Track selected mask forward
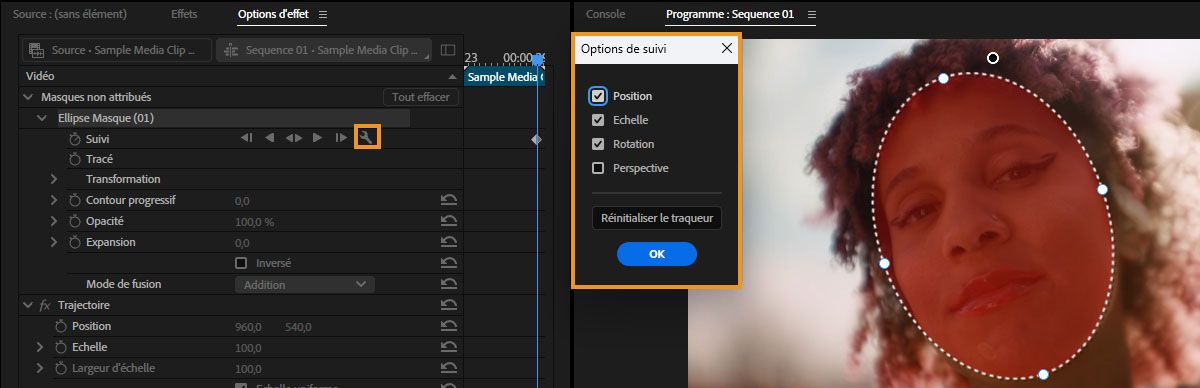This screenshot has height=388, width=1200. (318, 138)
